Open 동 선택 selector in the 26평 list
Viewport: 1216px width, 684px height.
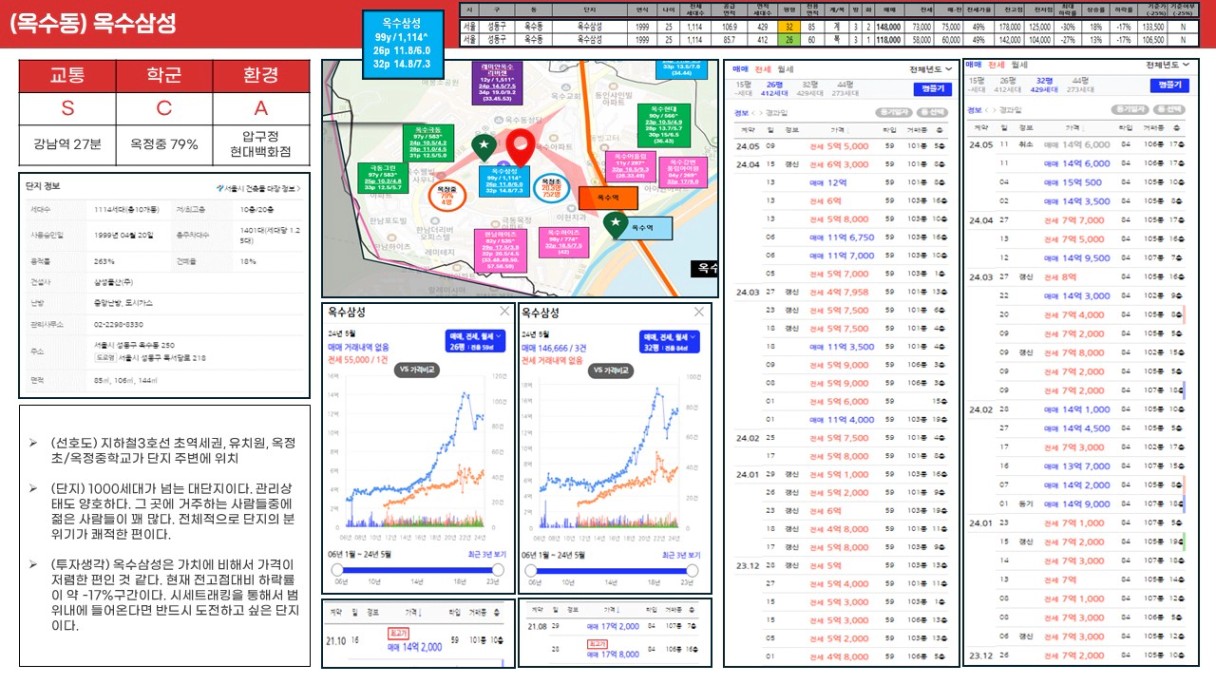point(930,113)
